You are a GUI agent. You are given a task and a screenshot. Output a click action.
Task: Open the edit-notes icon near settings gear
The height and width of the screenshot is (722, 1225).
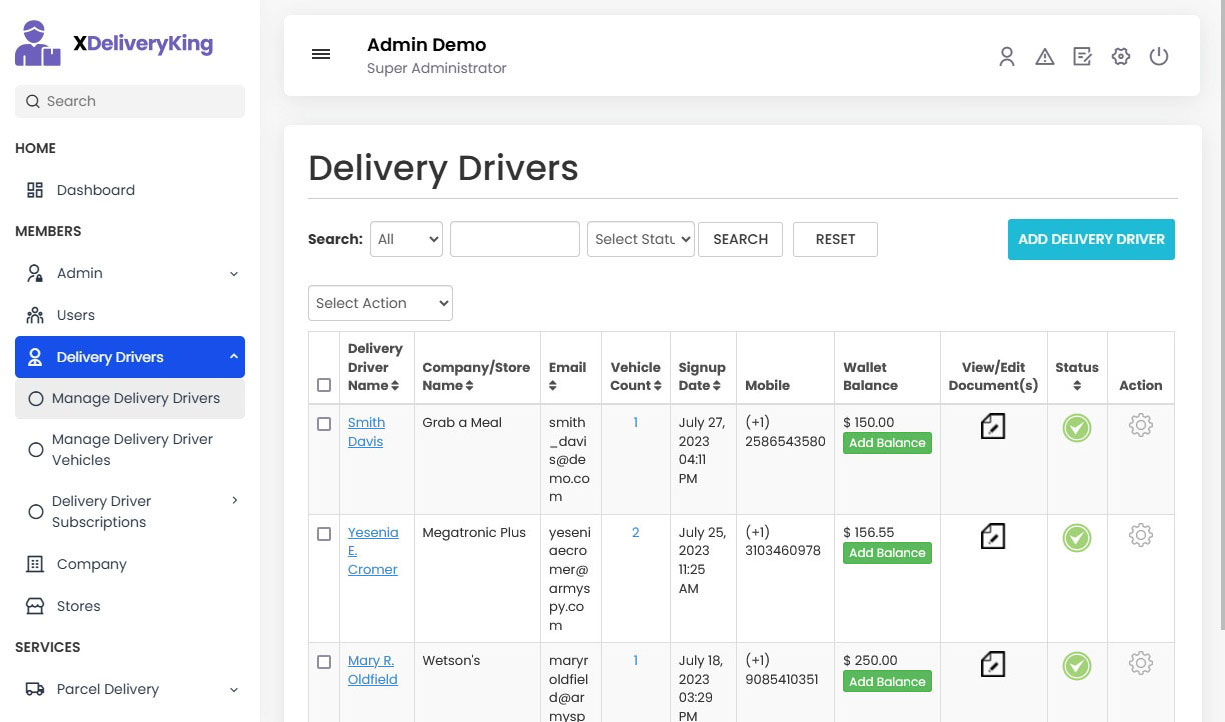[x=1083, y=57]
